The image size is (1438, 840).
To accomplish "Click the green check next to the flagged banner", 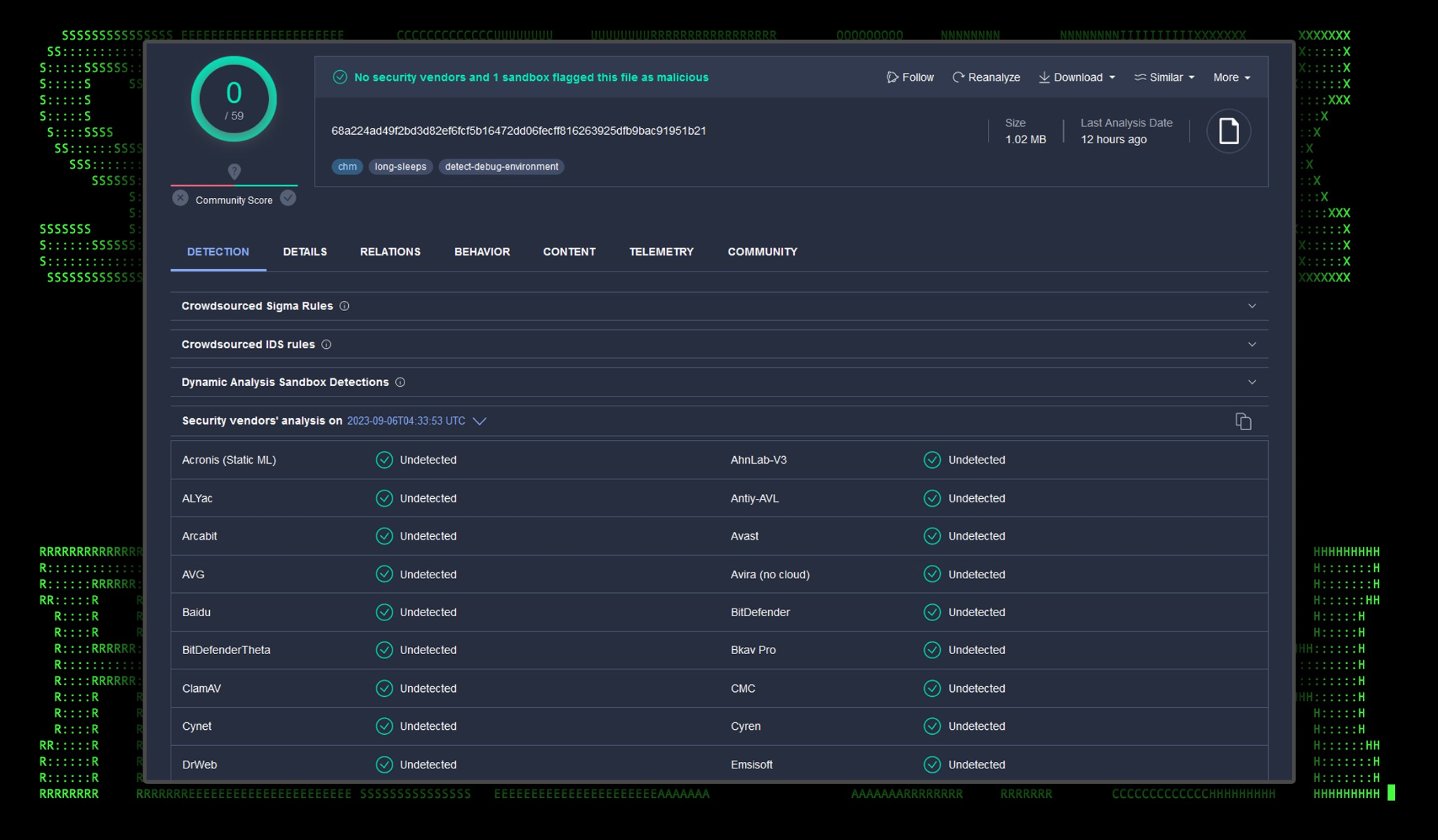I will 340,77.
